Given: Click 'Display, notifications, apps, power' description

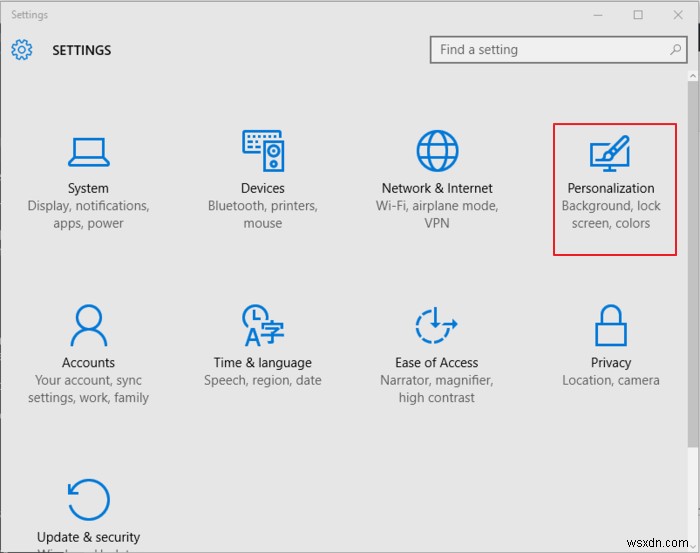Looking at the screenshot, I should pos(88,215).
